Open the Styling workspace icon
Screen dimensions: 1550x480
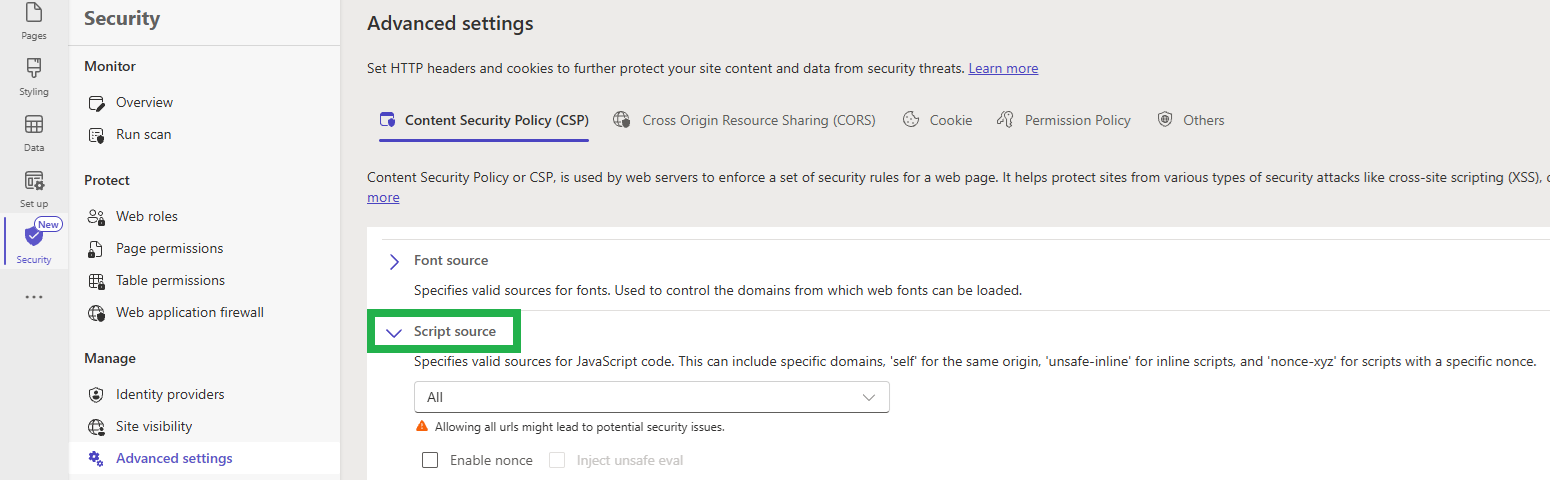point(34,69)
